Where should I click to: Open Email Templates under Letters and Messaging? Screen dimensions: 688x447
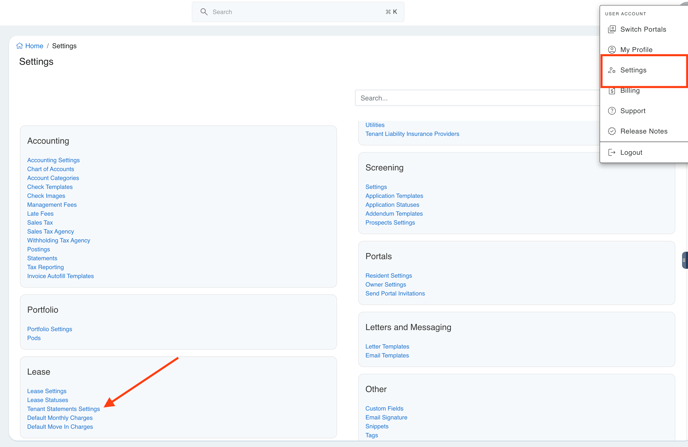click(387, 356)
